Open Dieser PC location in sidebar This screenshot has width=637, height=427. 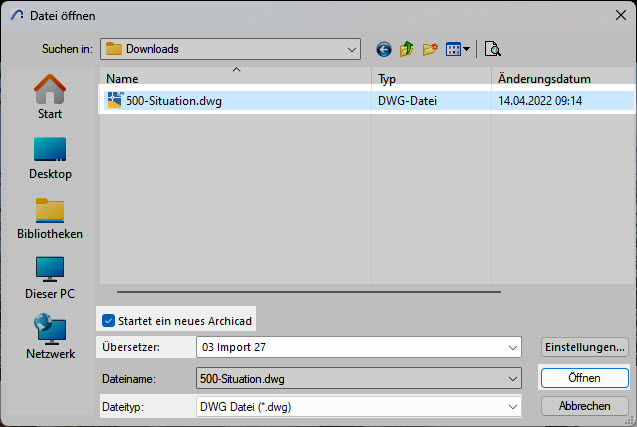(50, 278)
